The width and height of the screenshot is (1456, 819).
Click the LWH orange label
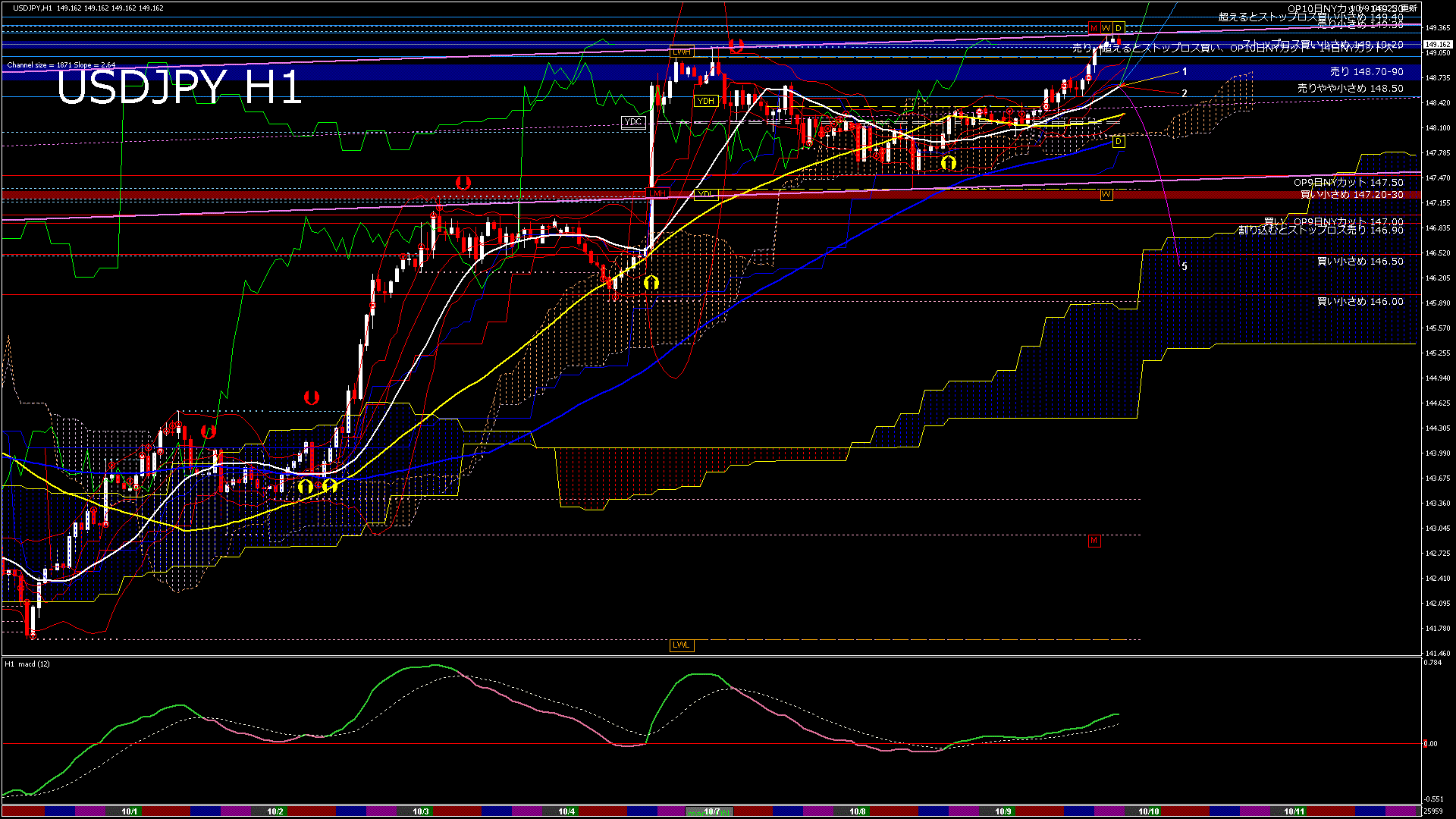[x=681, y=52]
